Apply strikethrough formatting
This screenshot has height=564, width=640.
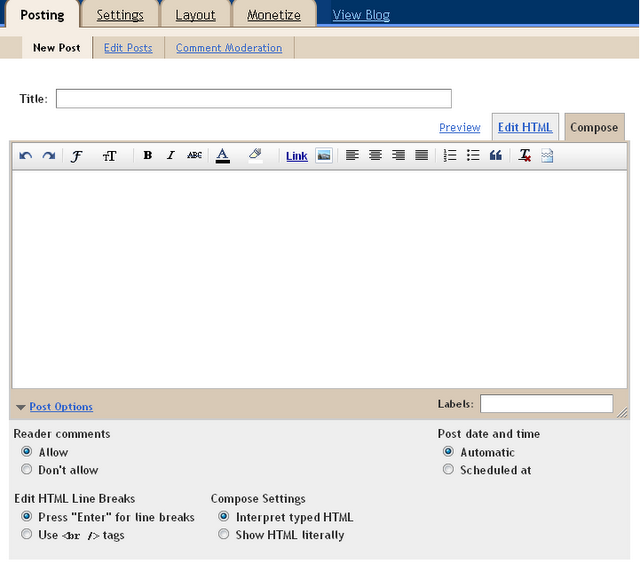click(x=194, y=156)
